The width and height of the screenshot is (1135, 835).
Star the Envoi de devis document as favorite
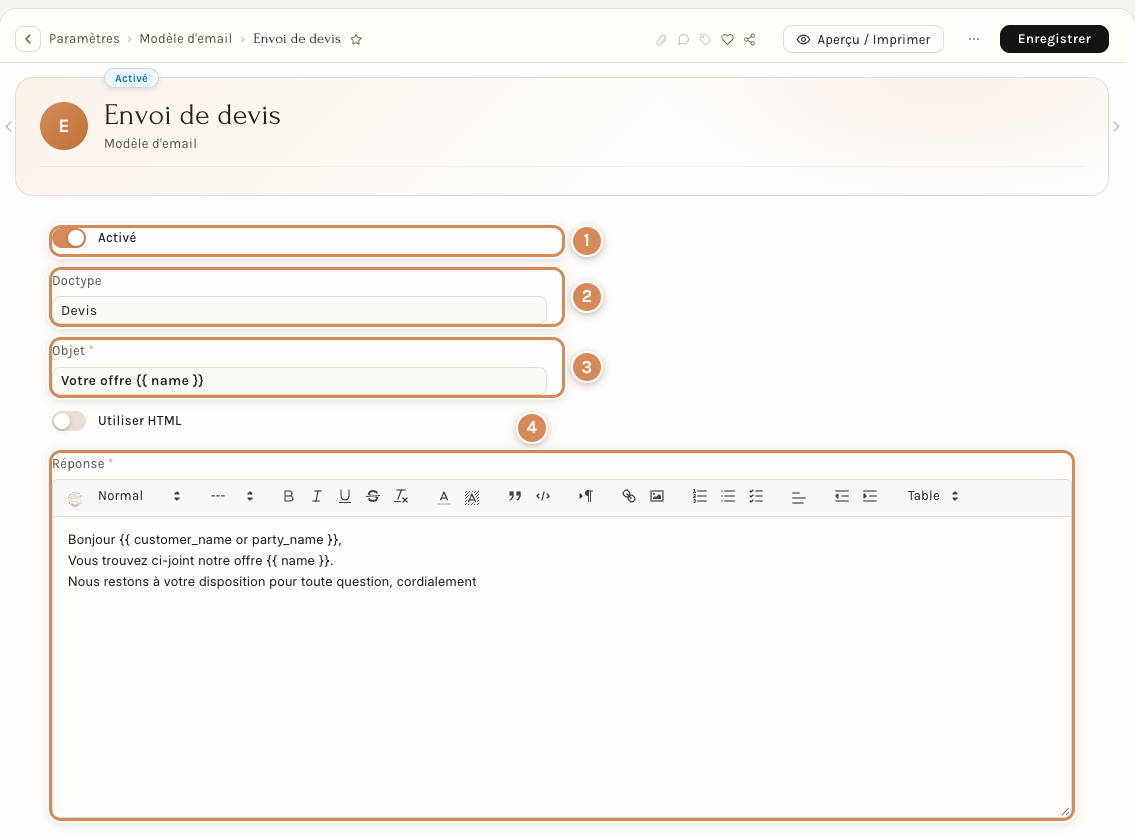(x=356, y=40)
